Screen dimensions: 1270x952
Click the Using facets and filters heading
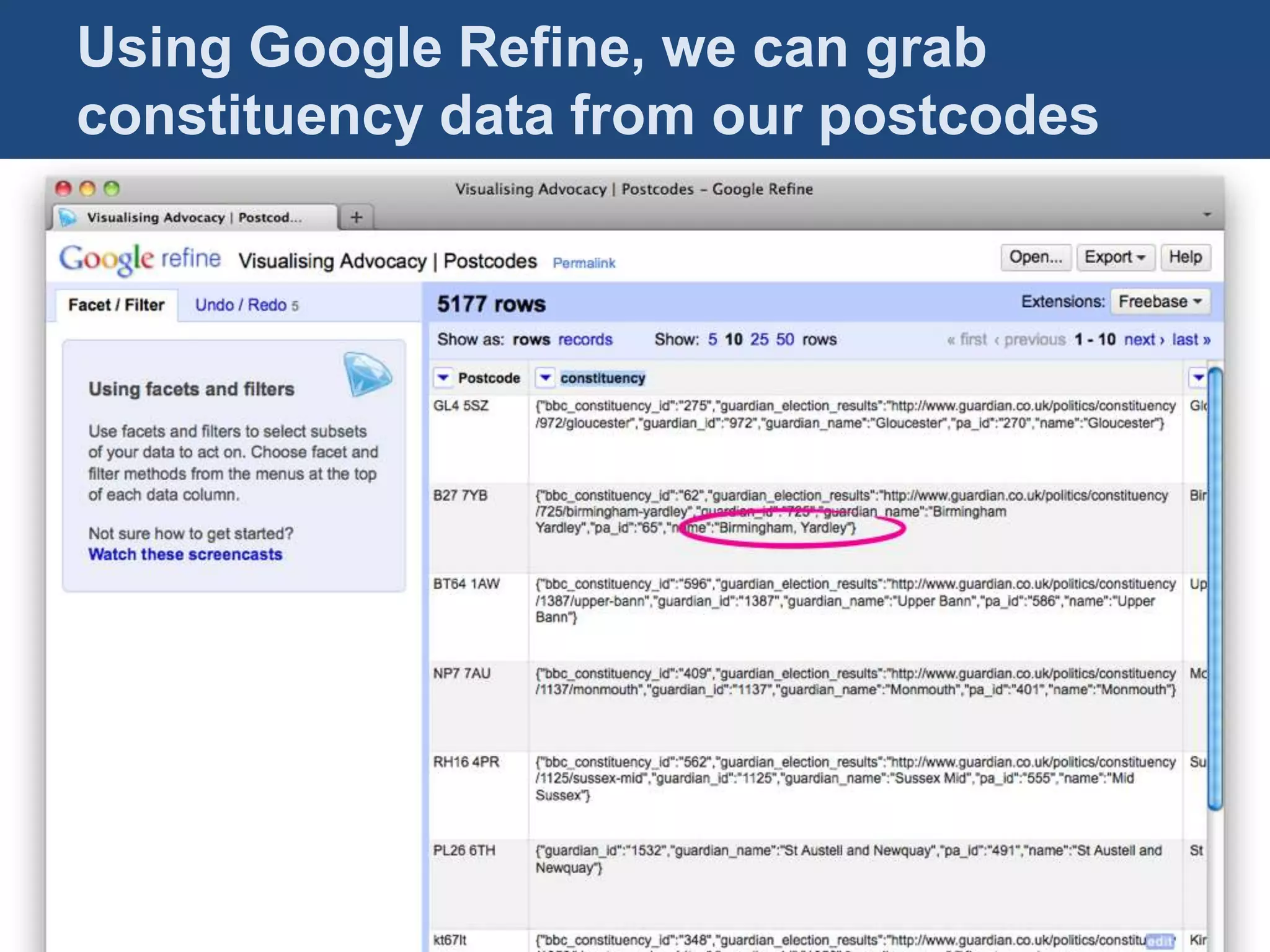192,389
